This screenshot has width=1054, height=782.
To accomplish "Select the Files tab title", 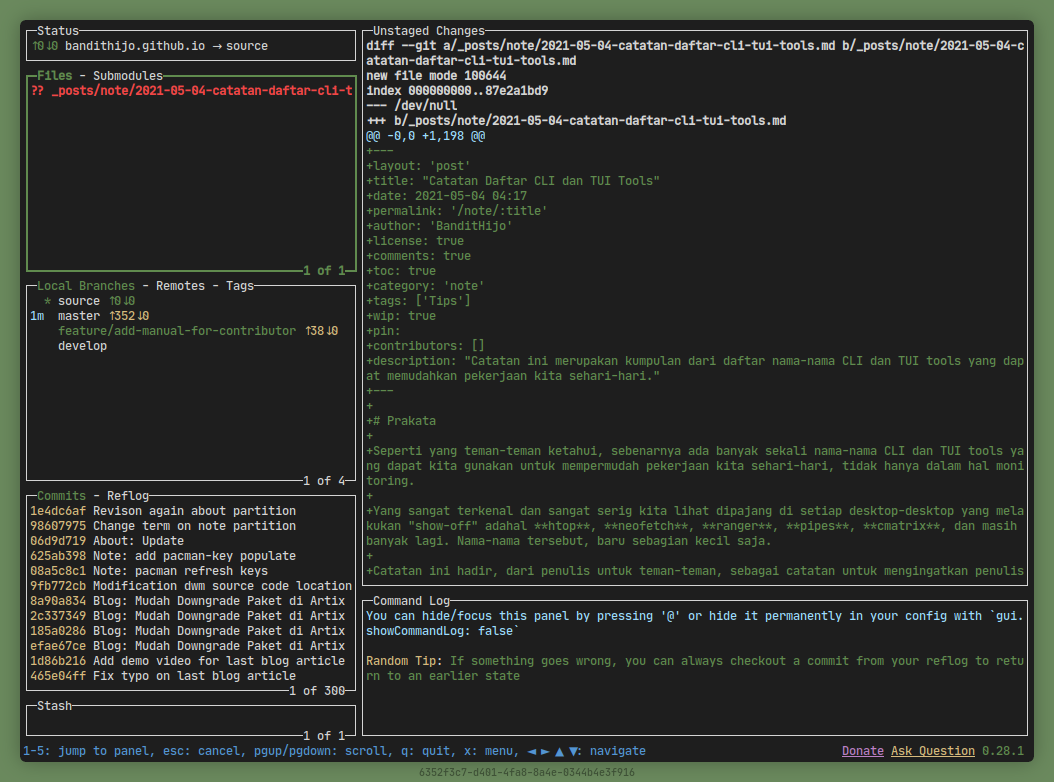I will tap(55, 76).
